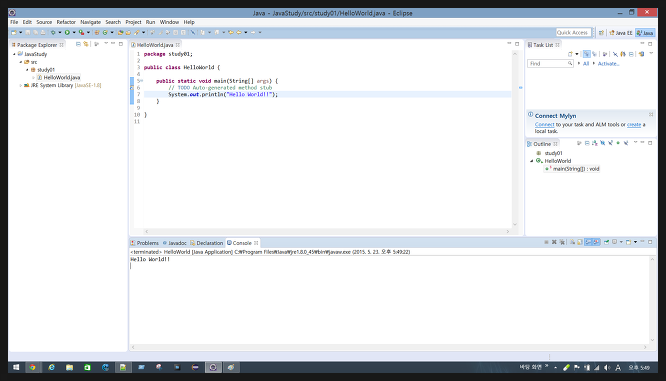Click the search magnifier in Find field
The height and width of the screenshot is (381, 666).
point(570,63)
